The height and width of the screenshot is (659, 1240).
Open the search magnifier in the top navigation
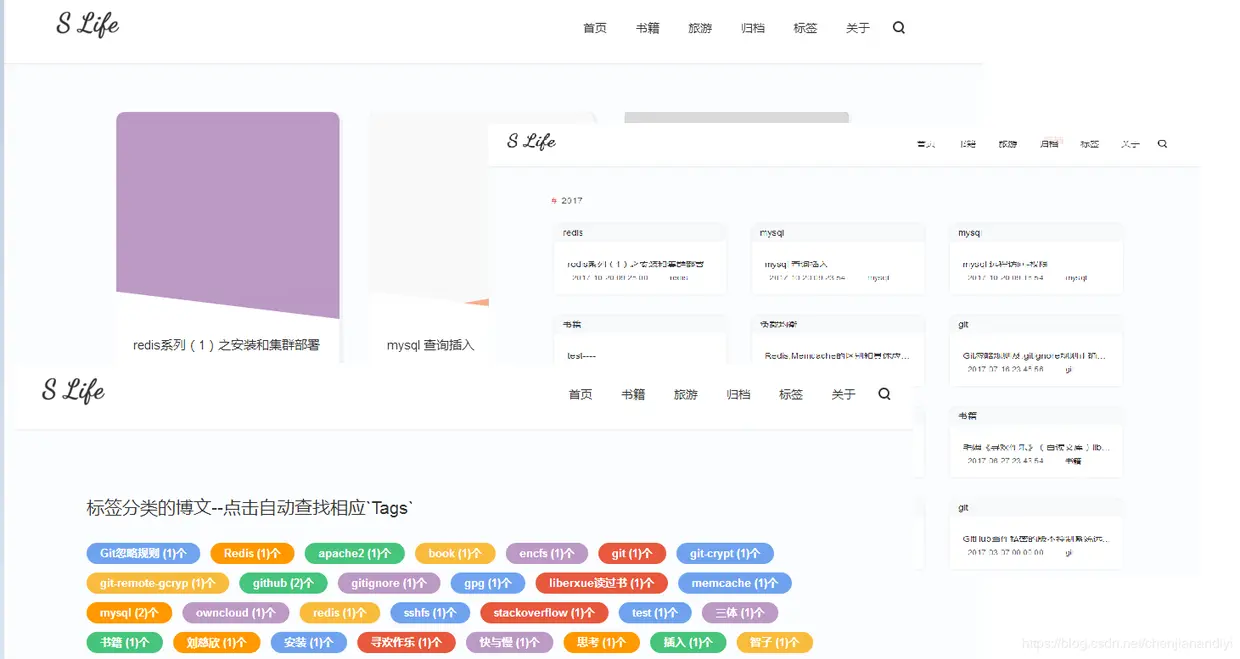coord(898,27)
